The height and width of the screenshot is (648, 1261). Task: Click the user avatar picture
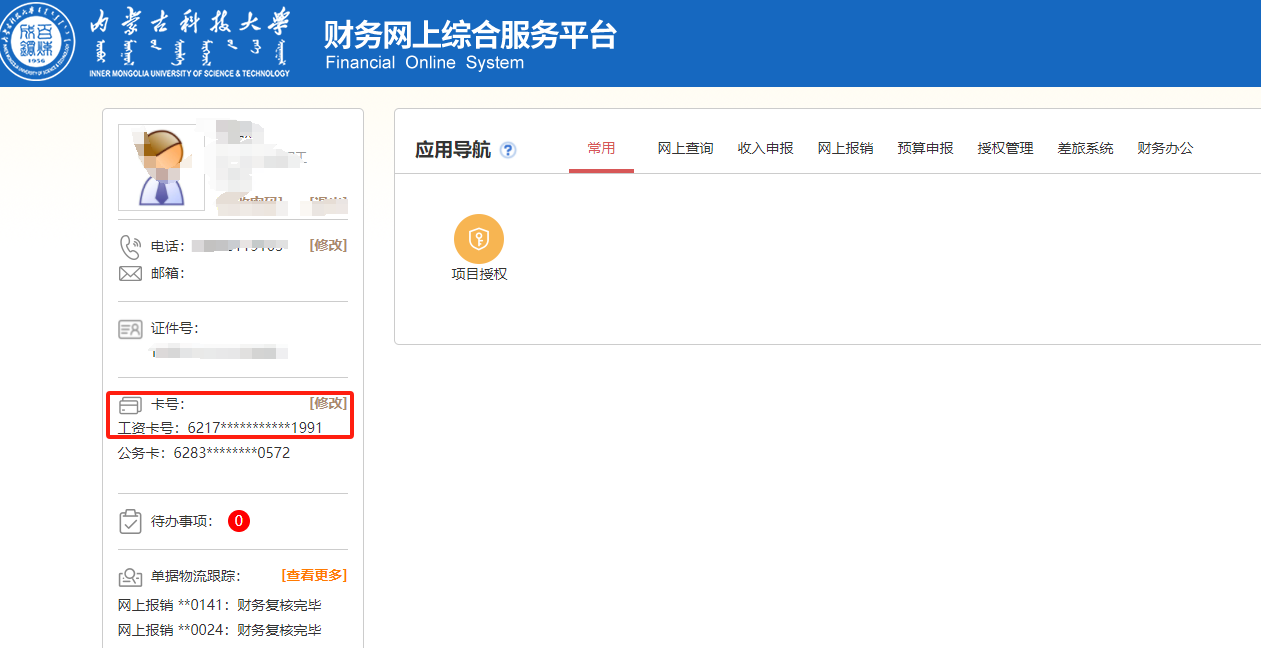click(x=161, y=167)
